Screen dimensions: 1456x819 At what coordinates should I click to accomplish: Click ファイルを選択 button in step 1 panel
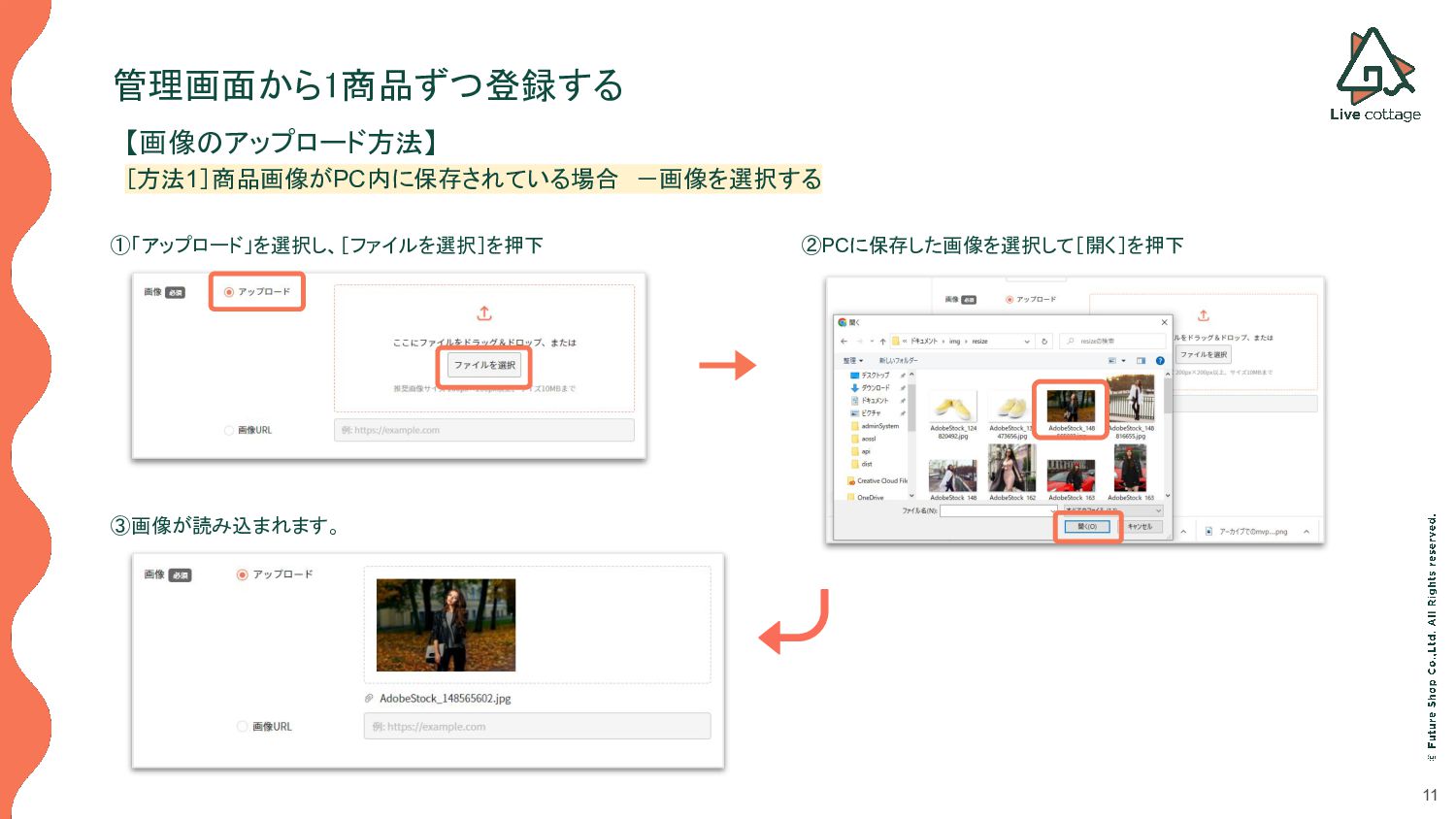[484, 365]
